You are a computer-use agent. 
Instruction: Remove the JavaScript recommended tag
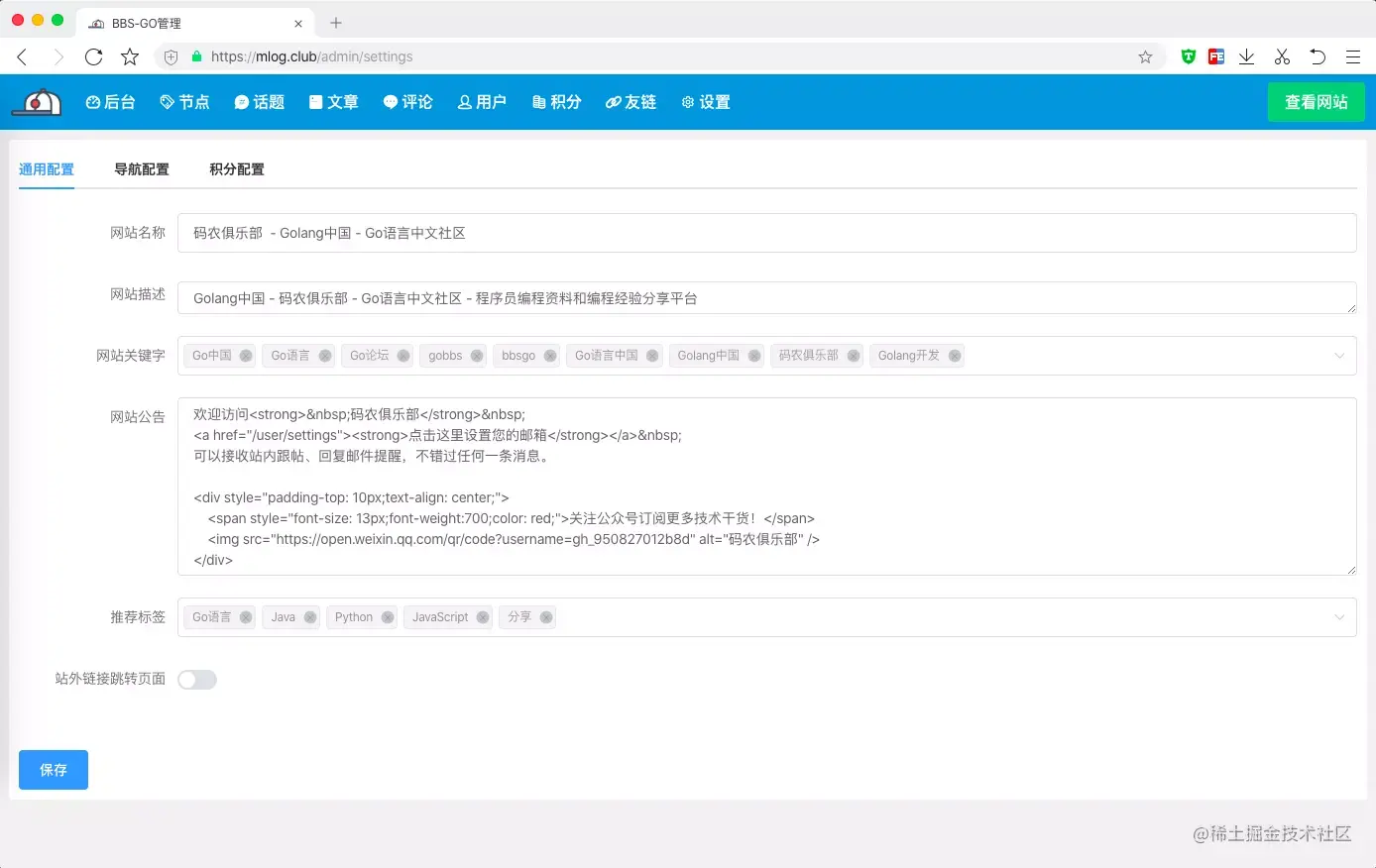(x=483, y=617)
